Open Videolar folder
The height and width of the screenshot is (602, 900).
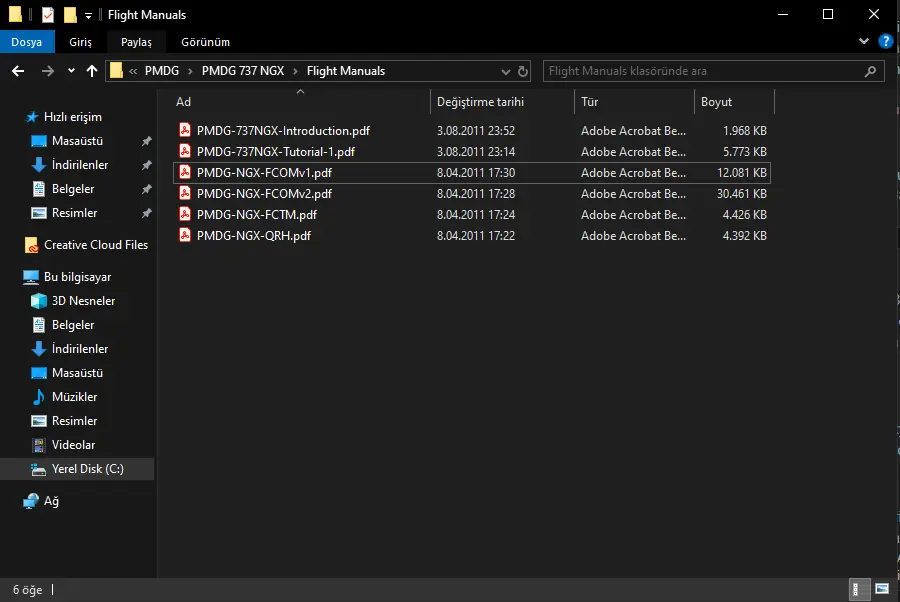click(x=73, y=445)
